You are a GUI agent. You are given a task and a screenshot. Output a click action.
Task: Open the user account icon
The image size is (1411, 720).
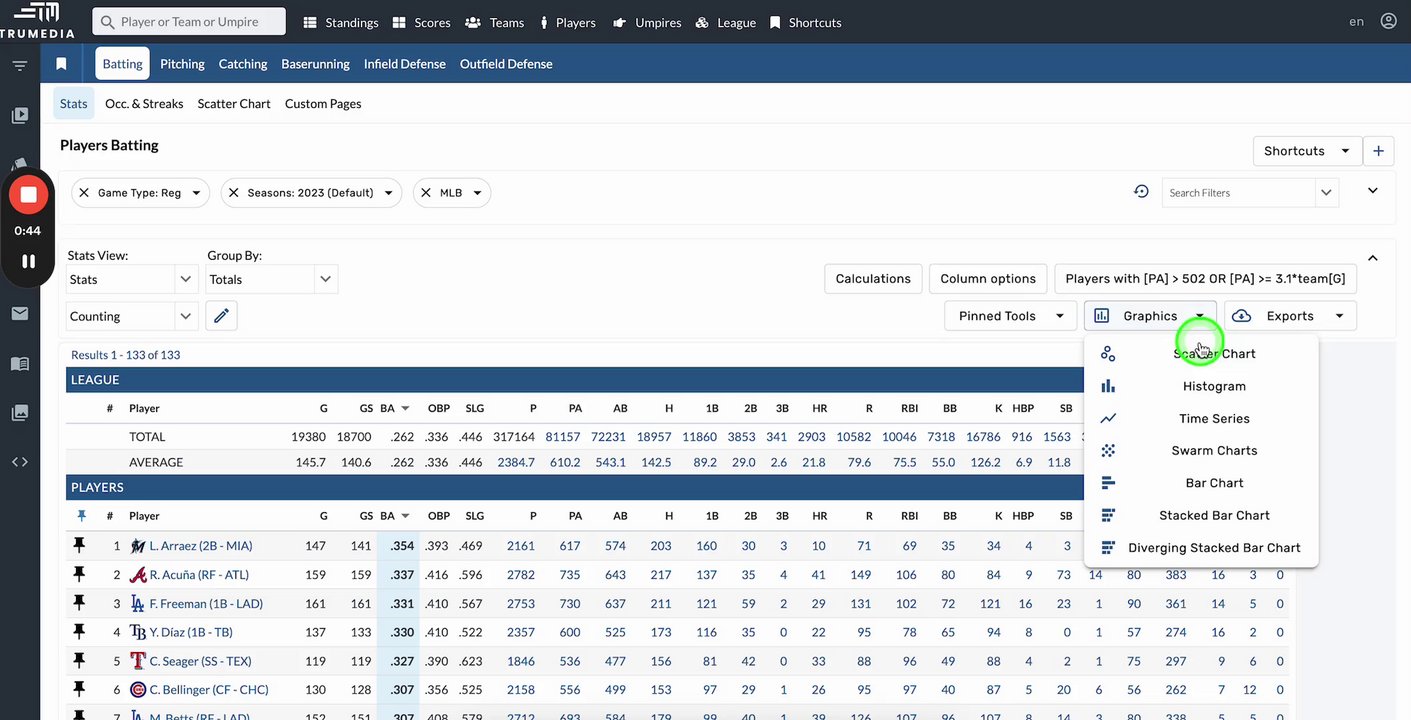pyautogui.click(x=1388, y=21)
